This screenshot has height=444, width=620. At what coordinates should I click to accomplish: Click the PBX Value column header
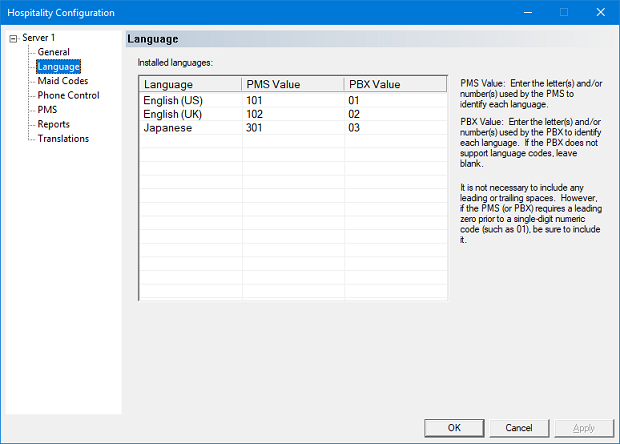click(395, 84)
